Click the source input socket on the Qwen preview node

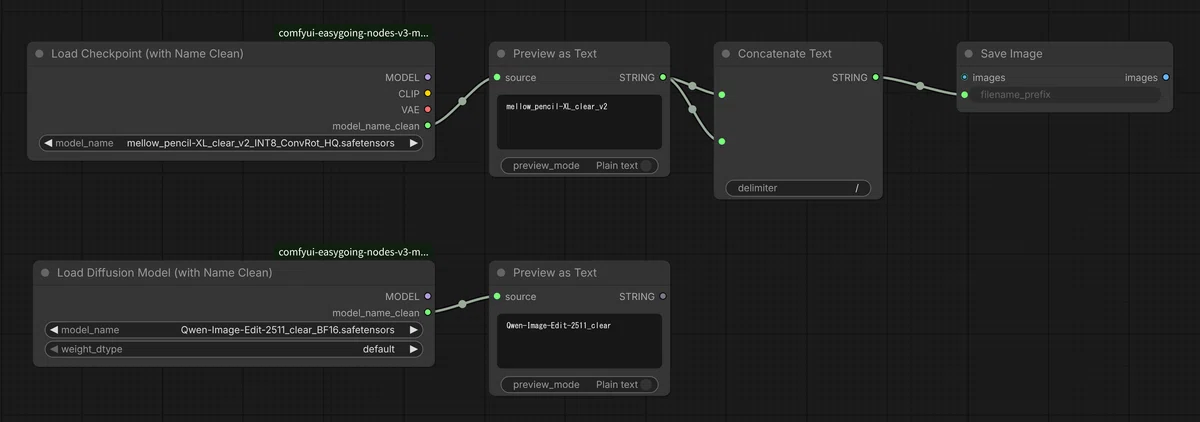coord(496,296)
